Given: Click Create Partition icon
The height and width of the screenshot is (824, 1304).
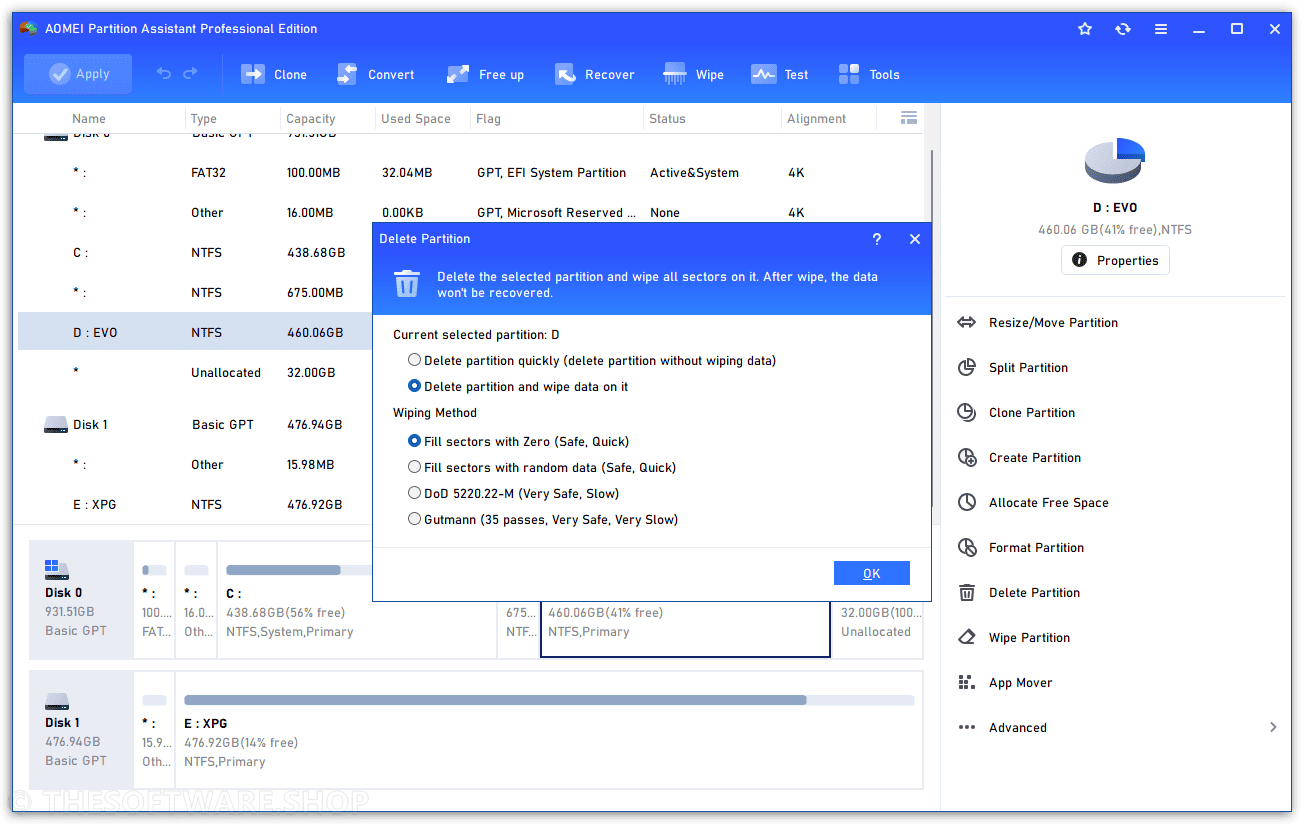Looking at the screenshot, I should coord(966,457).
